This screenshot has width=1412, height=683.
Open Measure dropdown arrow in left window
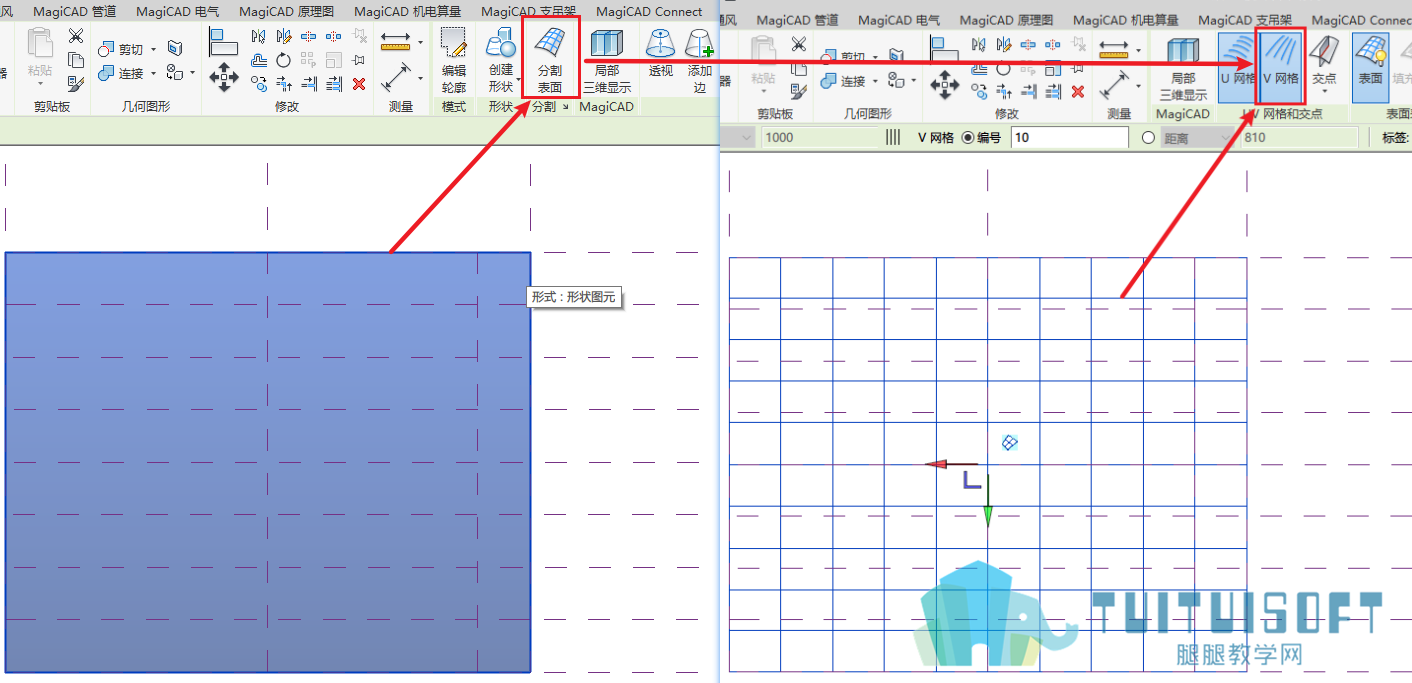click(419, 42)
